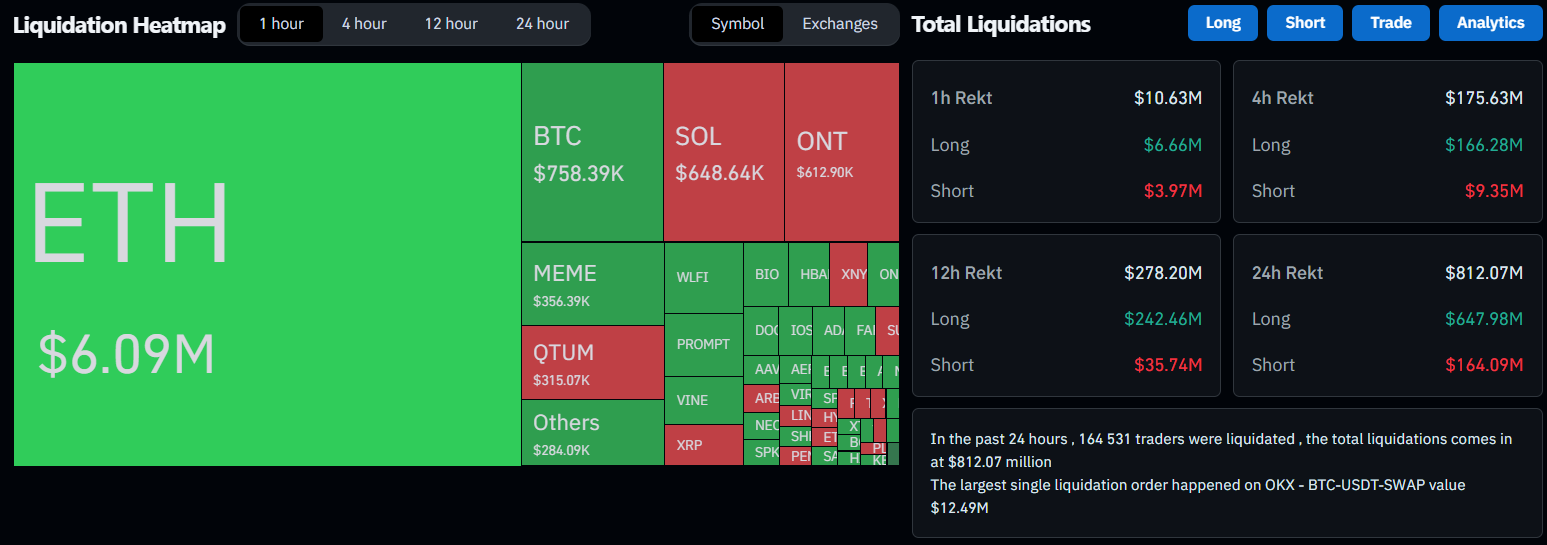Screen dimensions: 1547x545
Task: Select the ONT $612.90K tile
Action: click(841, 152)
